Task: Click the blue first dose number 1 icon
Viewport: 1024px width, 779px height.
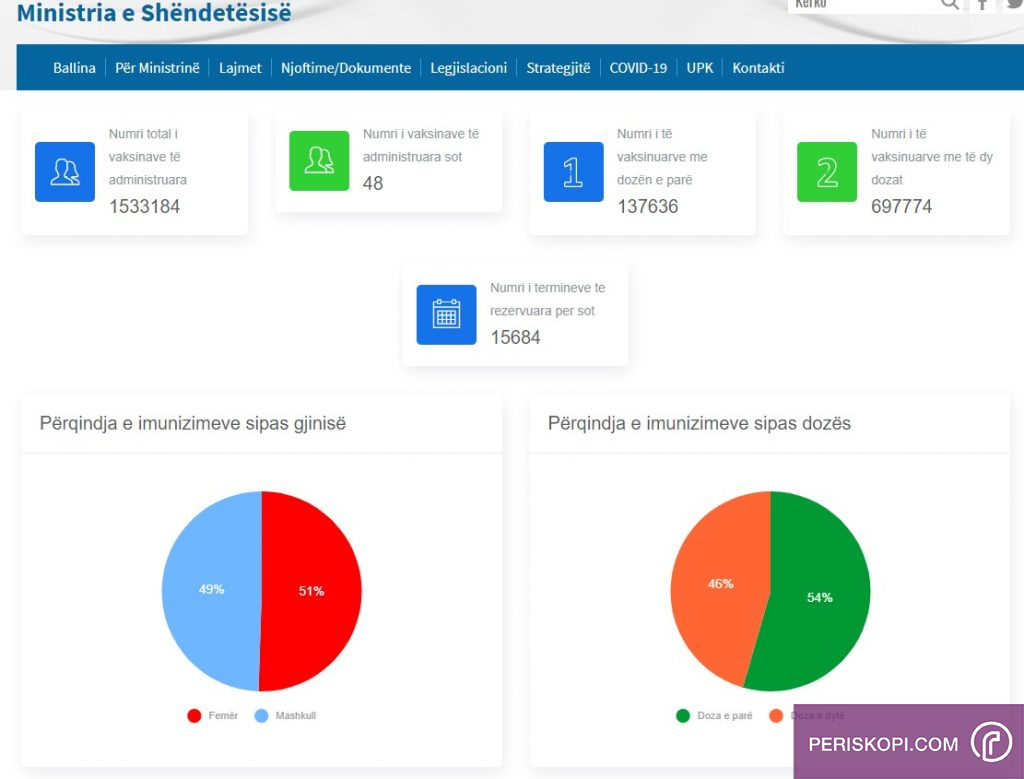Action: [x=573, y=172]
